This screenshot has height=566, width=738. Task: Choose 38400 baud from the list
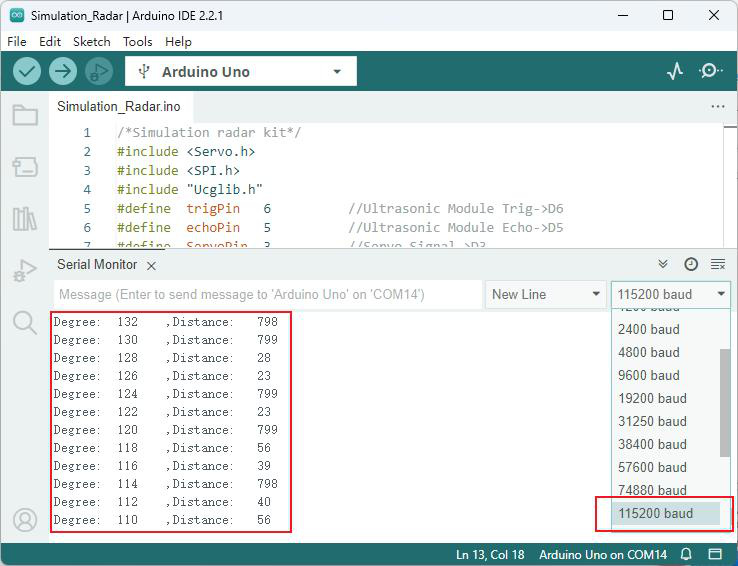pyautogui.click(x=666, y=445)
